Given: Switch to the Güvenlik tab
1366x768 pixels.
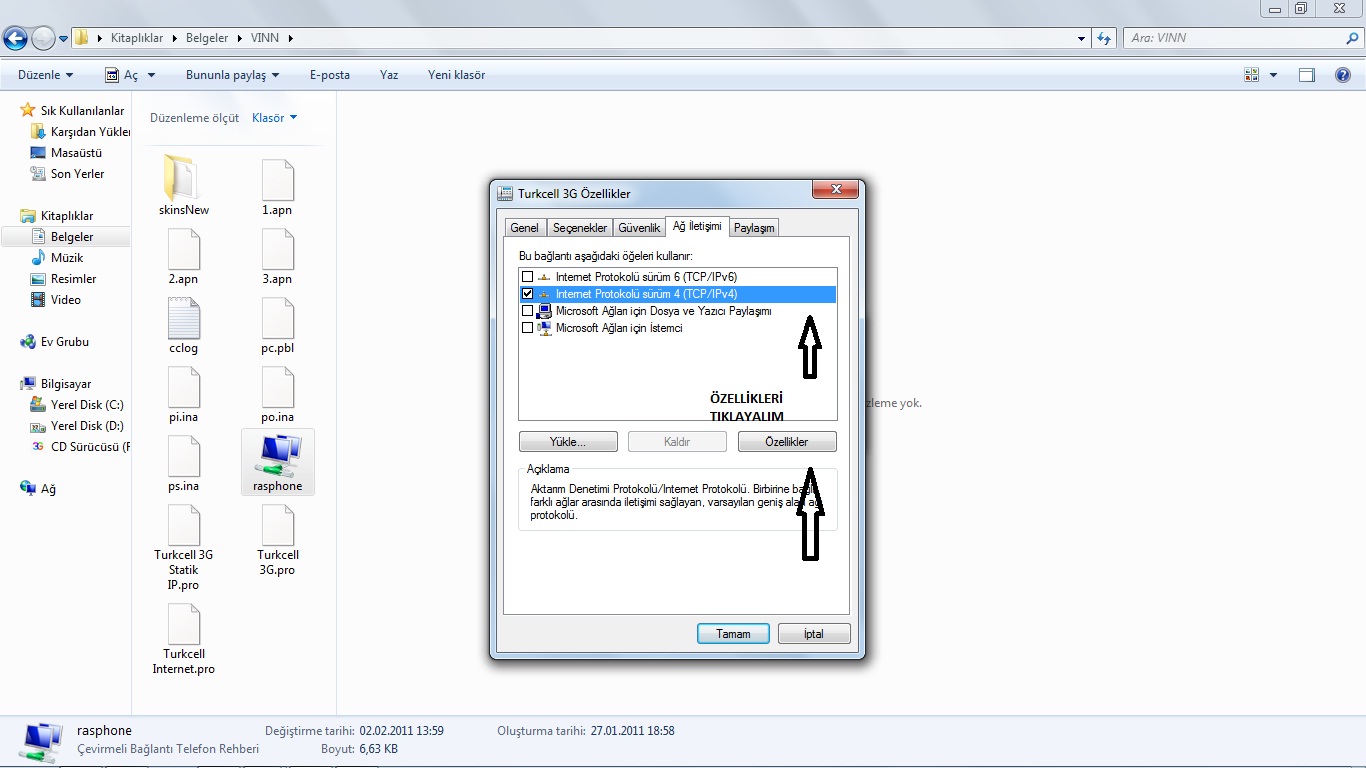Looking at the screenshot, I should [639, 228].
